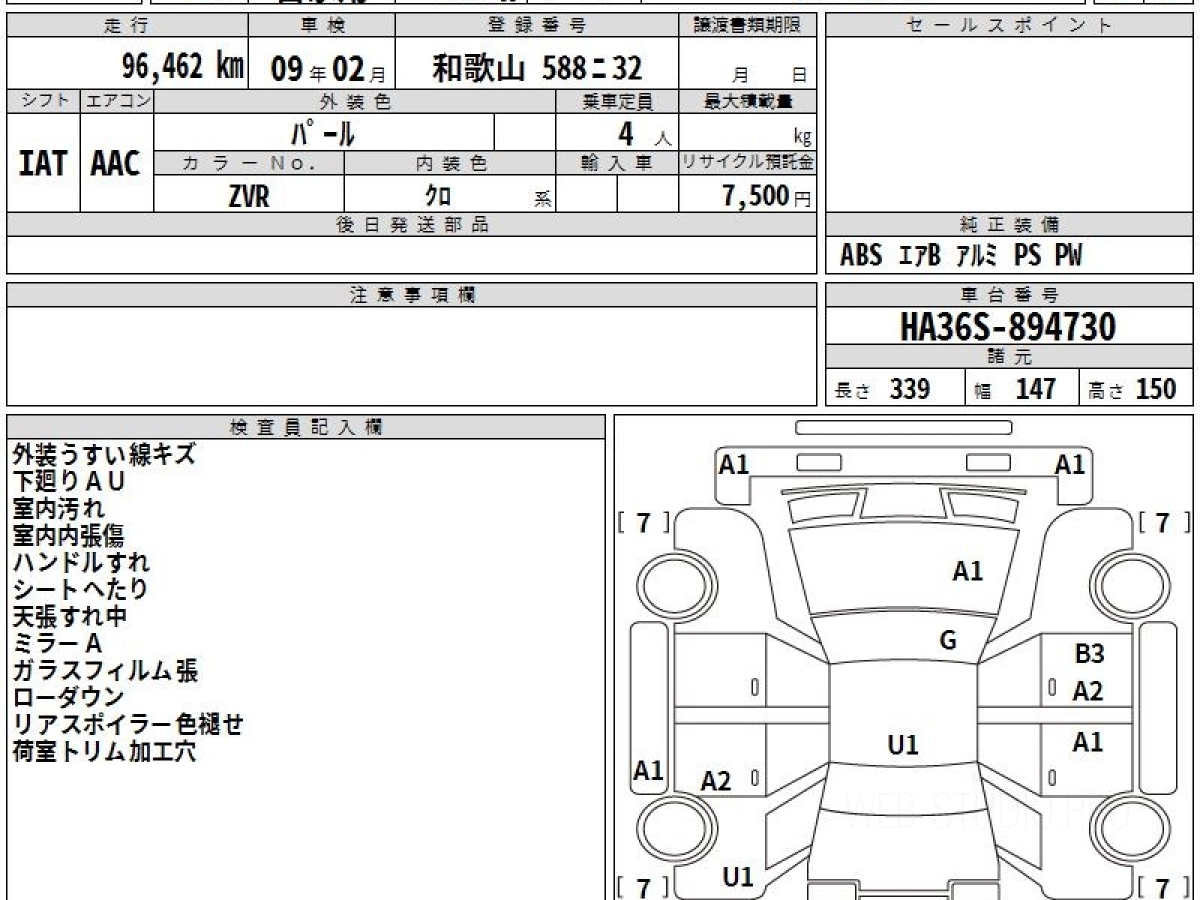Click the note シートへたり
Screen dimensions: 1200x900
(80, 589)
